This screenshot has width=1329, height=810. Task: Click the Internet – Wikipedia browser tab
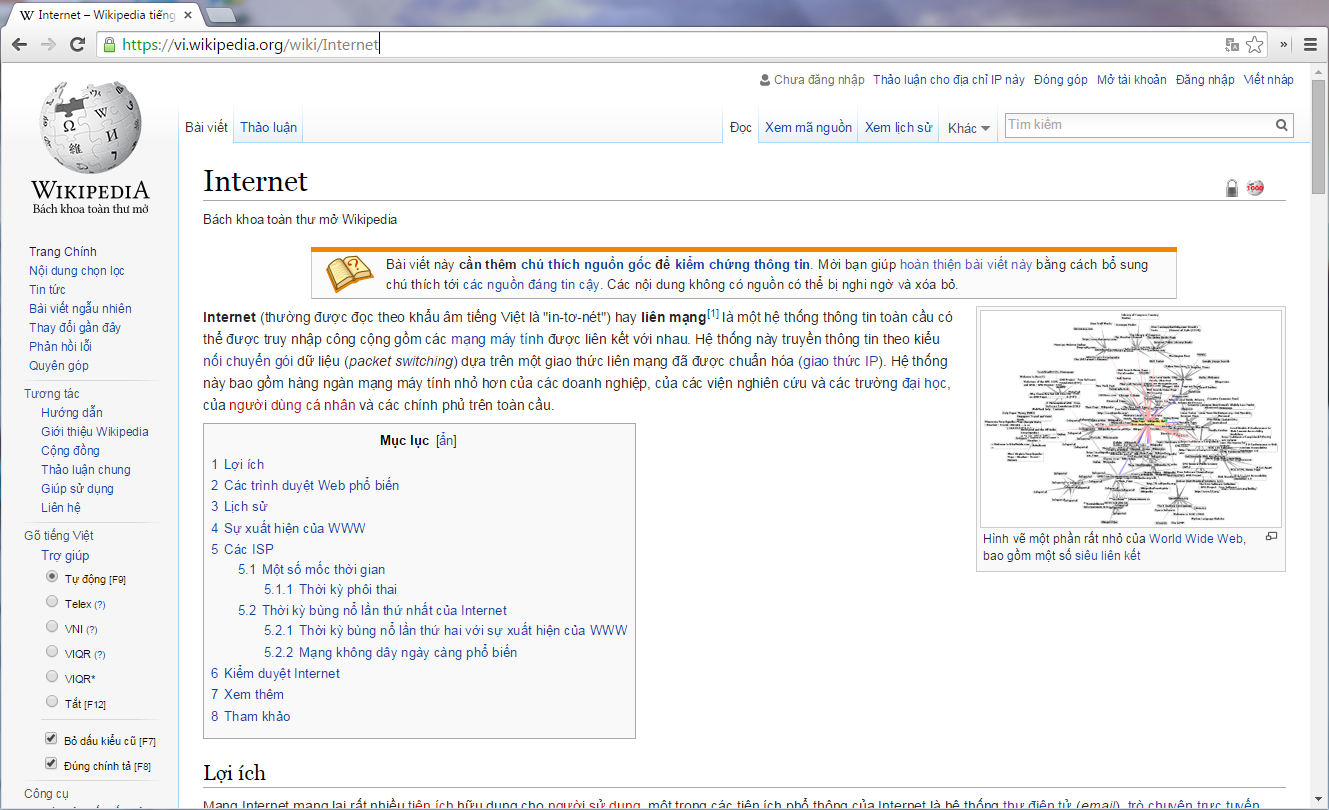coord(106,15)
